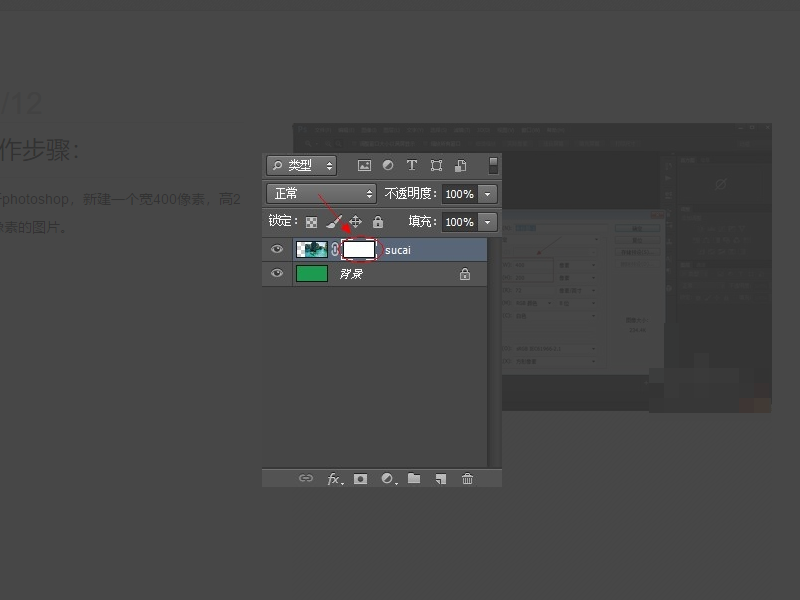The image size is (800, 600).
Task: Hide the 背景 layer with eye icon
Action: pyautogui.click(x=277, y=273)
